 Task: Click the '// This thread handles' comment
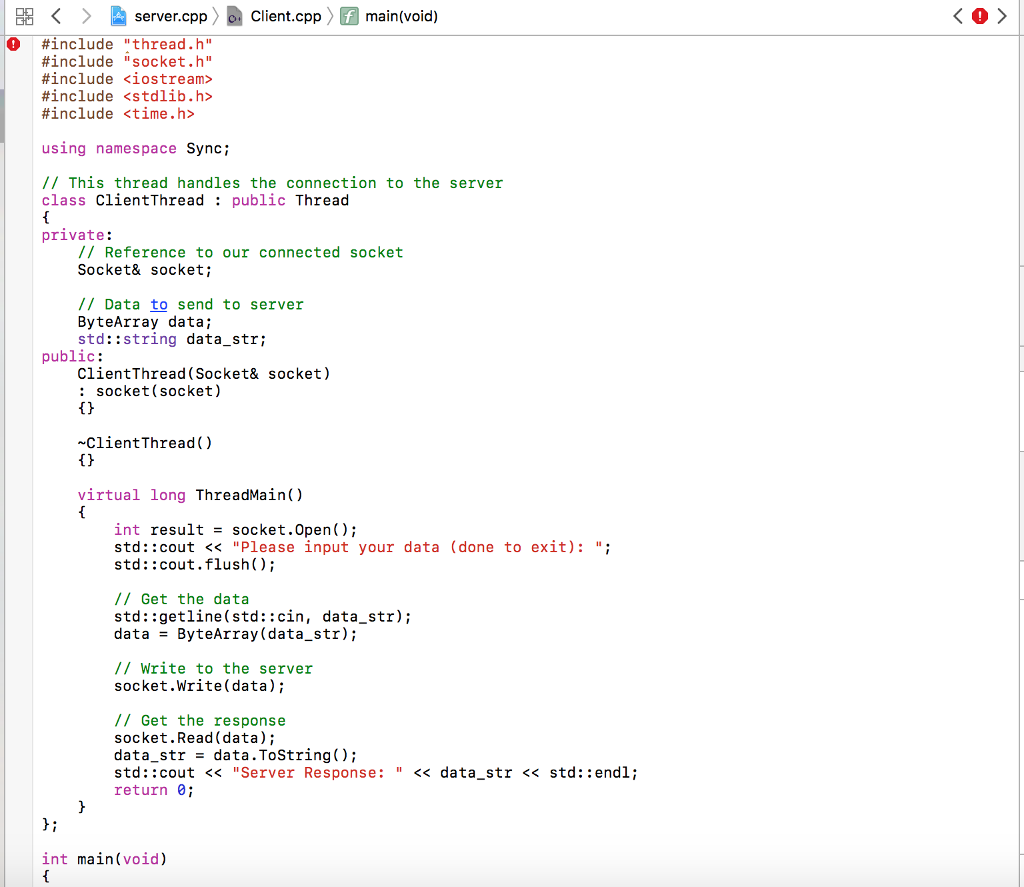272,183
